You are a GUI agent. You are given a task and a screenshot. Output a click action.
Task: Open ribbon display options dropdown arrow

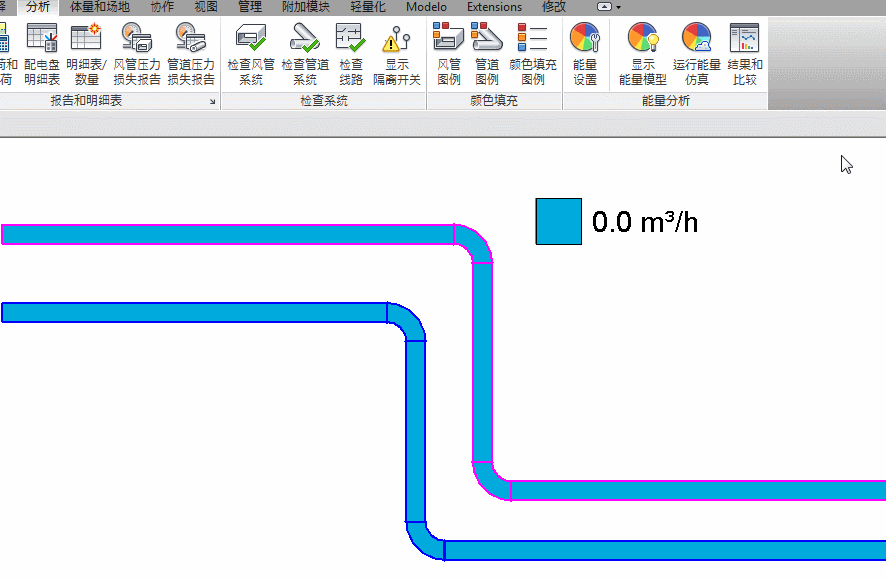click(x=618, y=7)
